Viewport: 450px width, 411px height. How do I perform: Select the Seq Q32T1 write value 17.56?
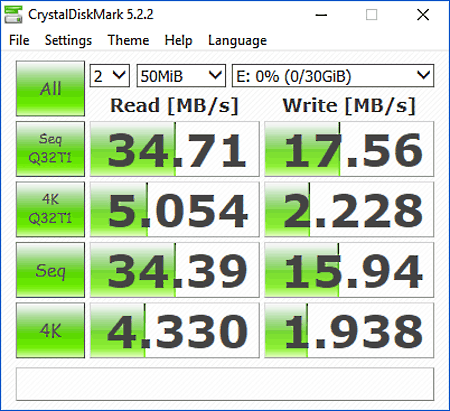click(x=349, y=149)
